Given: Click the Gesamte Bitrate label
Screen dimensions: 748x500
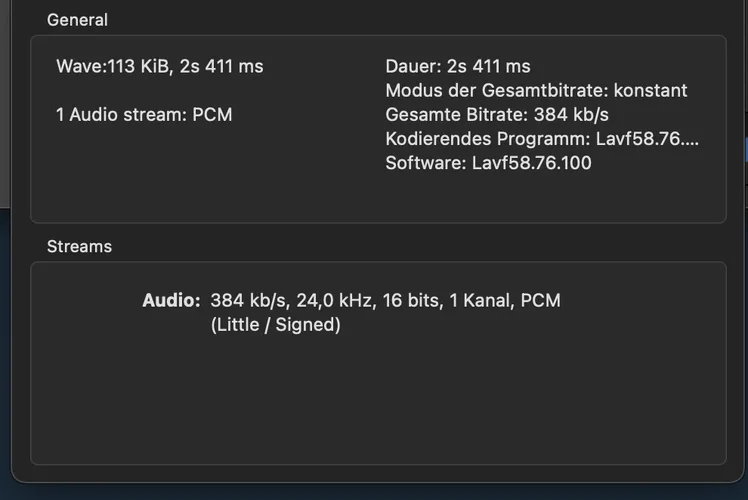Looking at the screenshot, I should (456, 115).
